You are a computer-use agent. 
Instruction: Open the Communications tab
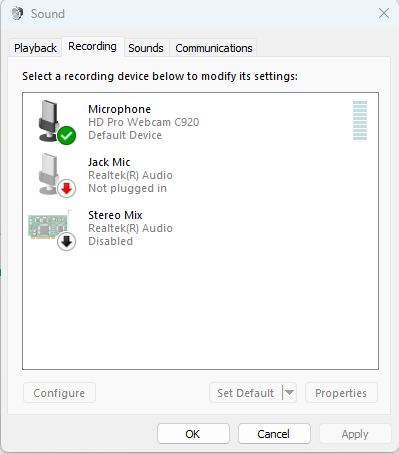[x=214, y=48]
